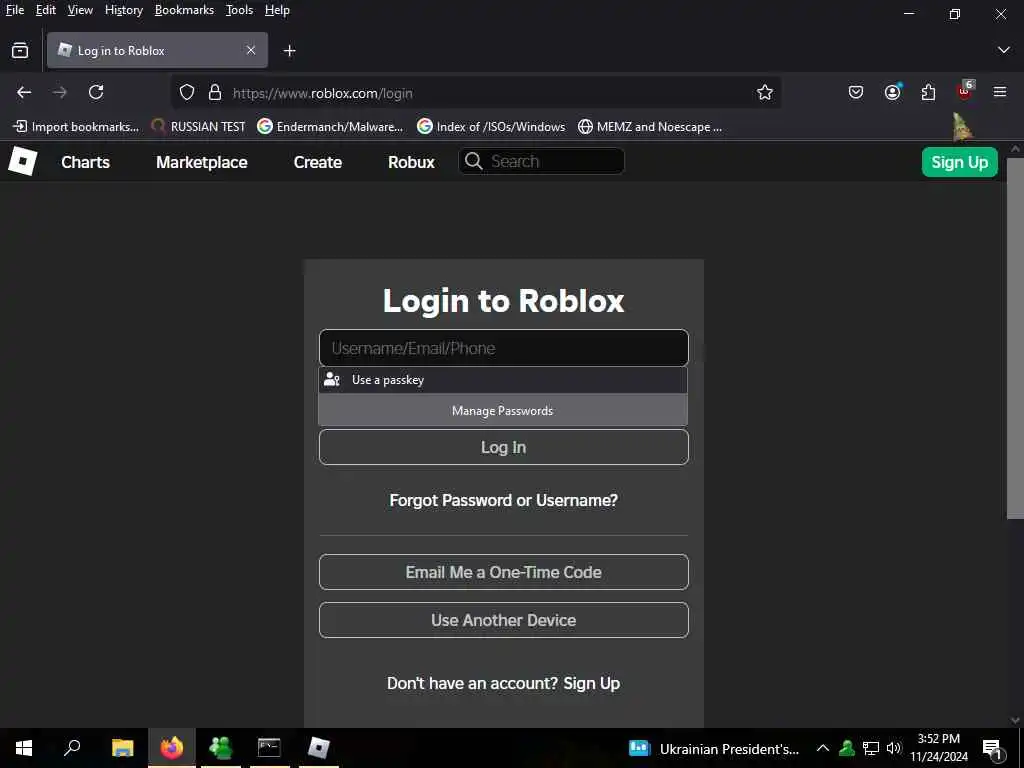Show hidden system tray icons chevron
1024x768 pixels.
[823, 748]
